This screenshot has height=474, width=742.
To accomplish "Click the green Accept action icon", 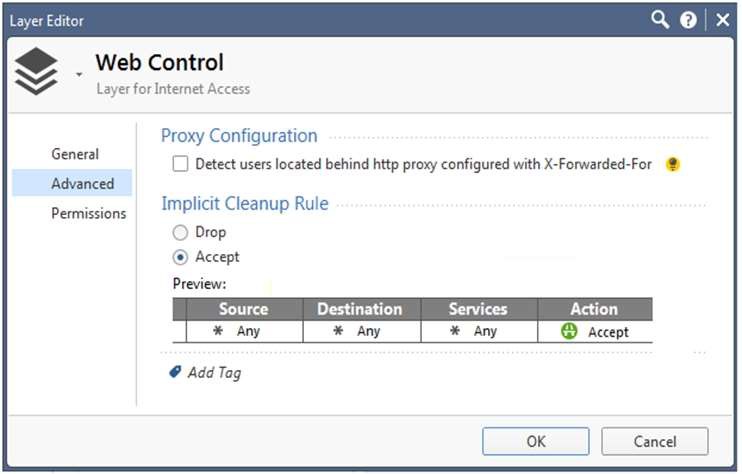I will click(x=569, y=331).
